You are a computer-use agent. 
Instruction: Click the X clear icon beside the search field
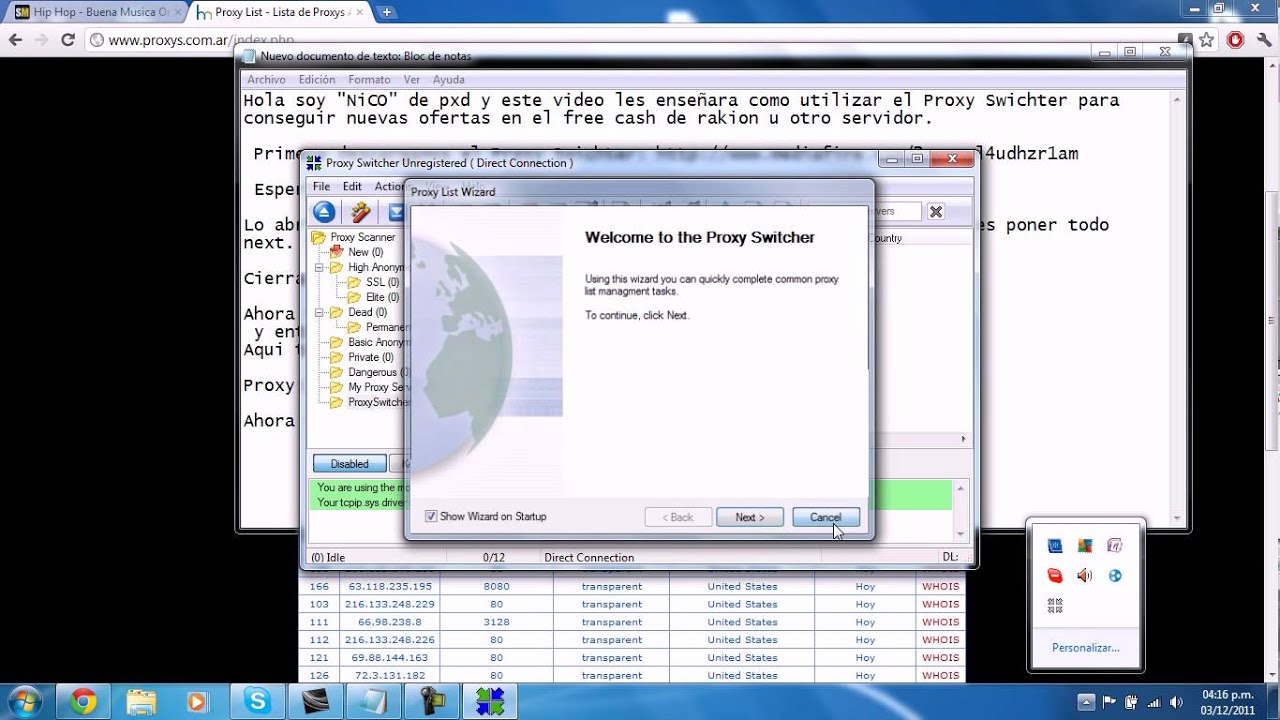[x=936, y=212]
